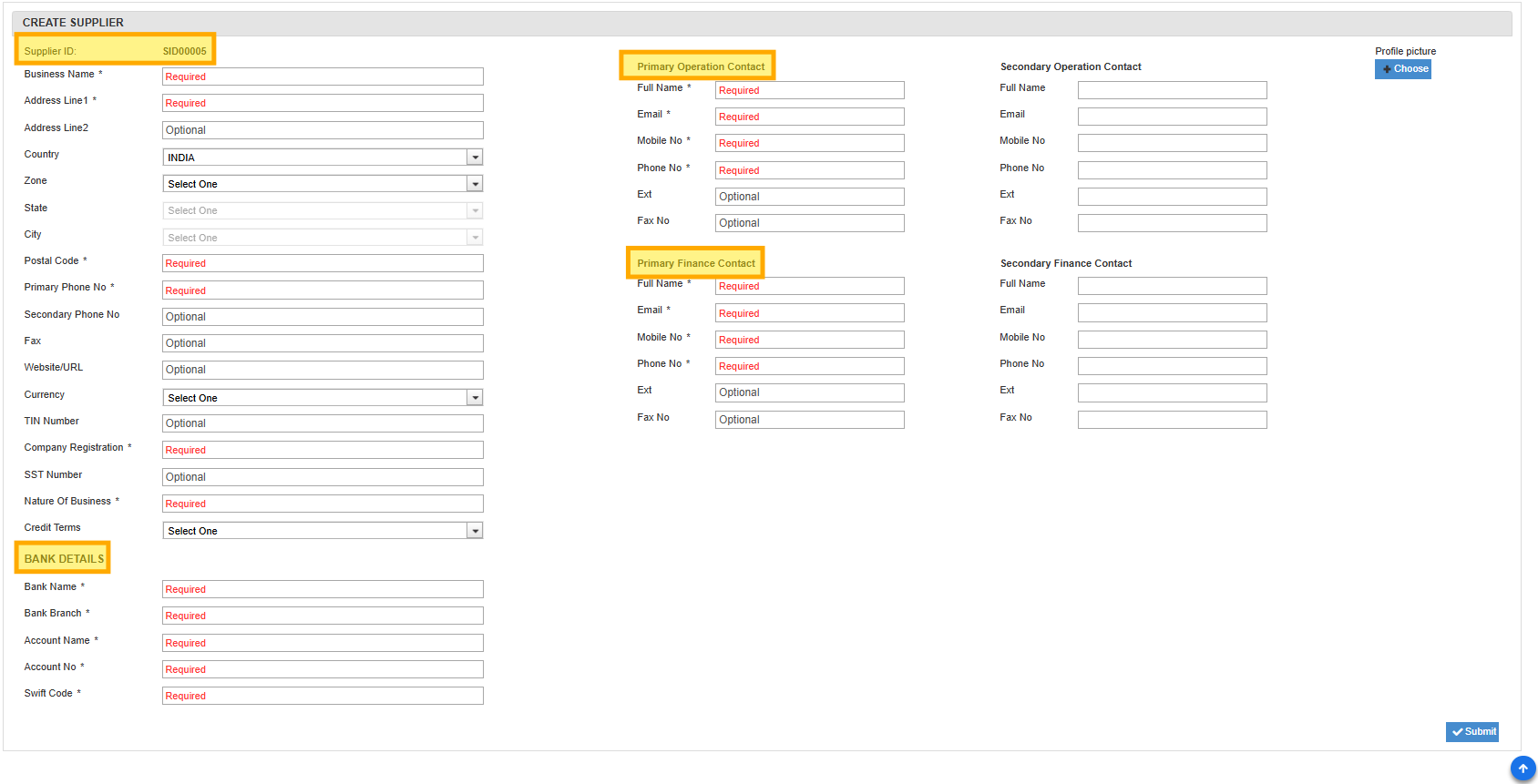Image resolution: width=1538 pixels, height=784 pixels.
Task: Open the Currency dropdown
Action: pos(323,398)
